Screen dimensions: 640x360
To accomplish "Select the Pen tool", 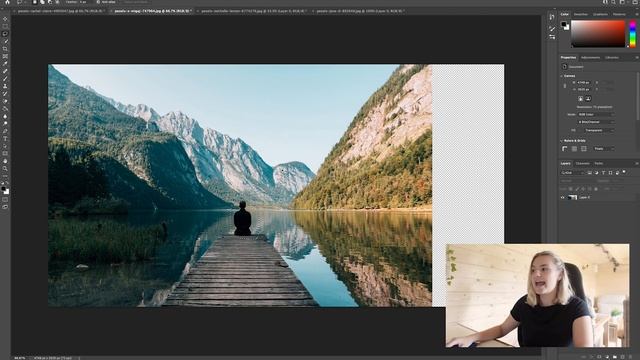I will tap(5, 131).
